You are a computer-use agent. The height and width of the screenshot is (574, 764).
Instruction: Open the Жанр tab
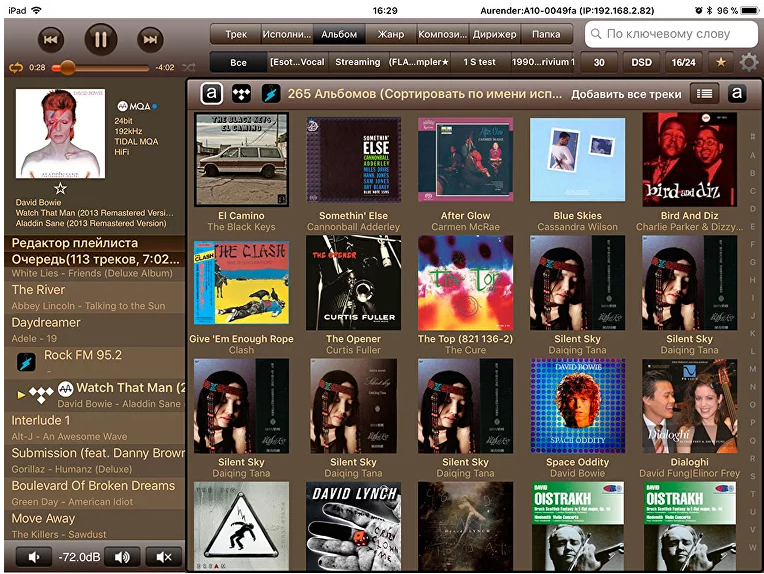point(391,34)
